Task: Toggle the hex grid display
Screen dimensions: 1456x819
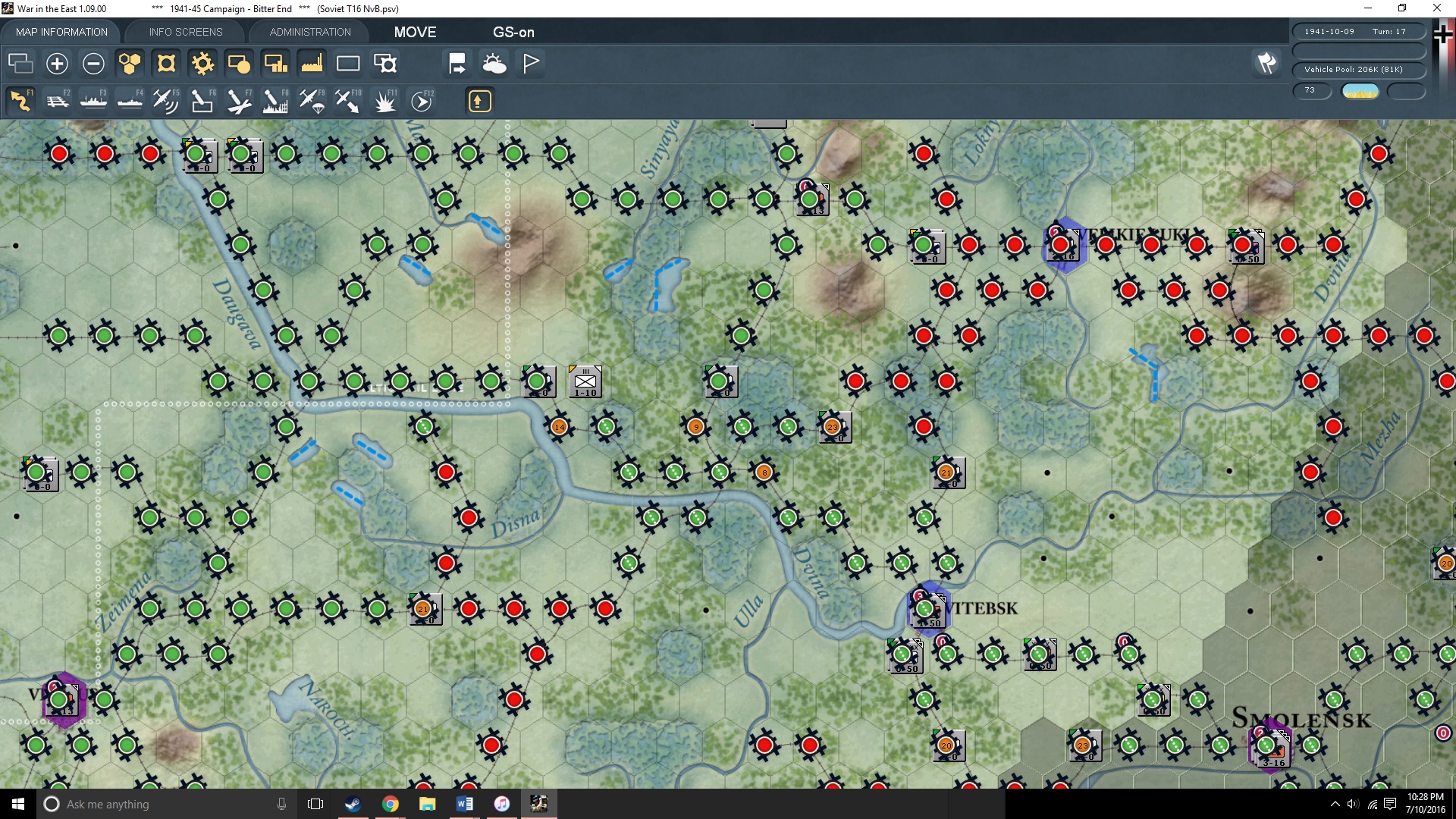Action: [x=130, y=63]
